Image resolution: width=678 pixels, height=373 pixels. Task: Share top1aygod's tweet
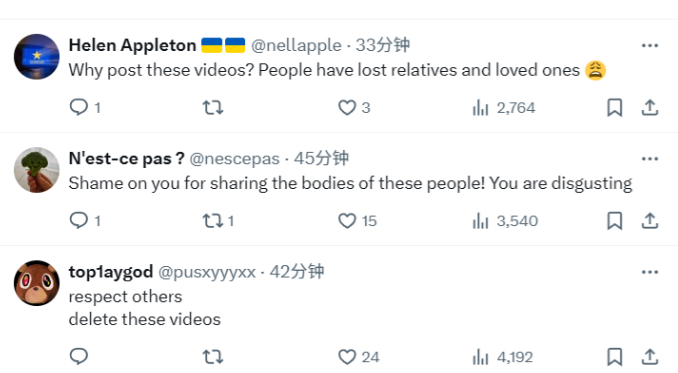[x=649, y=357]
